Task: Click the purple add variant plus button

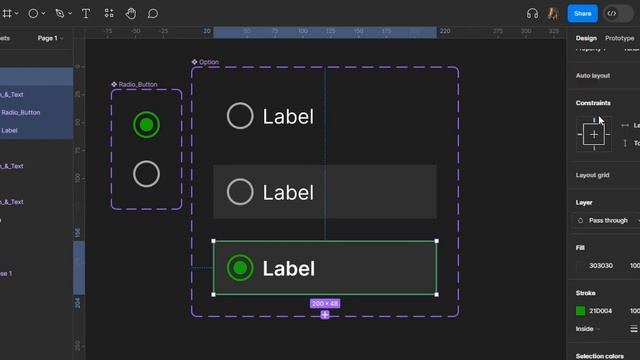Action: click(x=325, y=315)
